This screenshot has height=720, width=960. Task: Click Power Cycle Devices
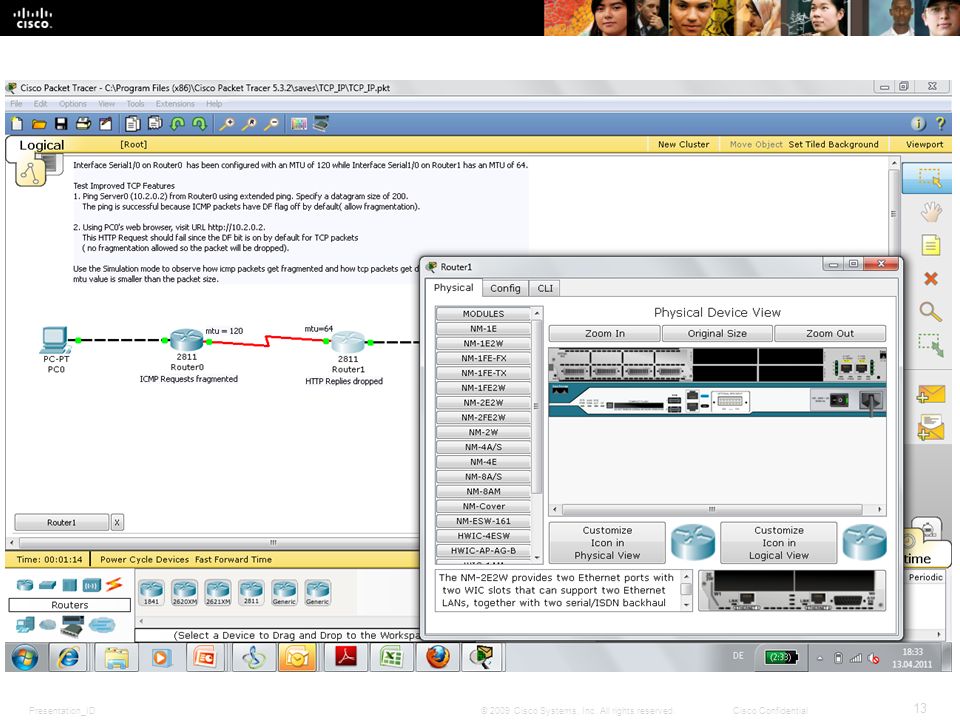tap(144, 560)
